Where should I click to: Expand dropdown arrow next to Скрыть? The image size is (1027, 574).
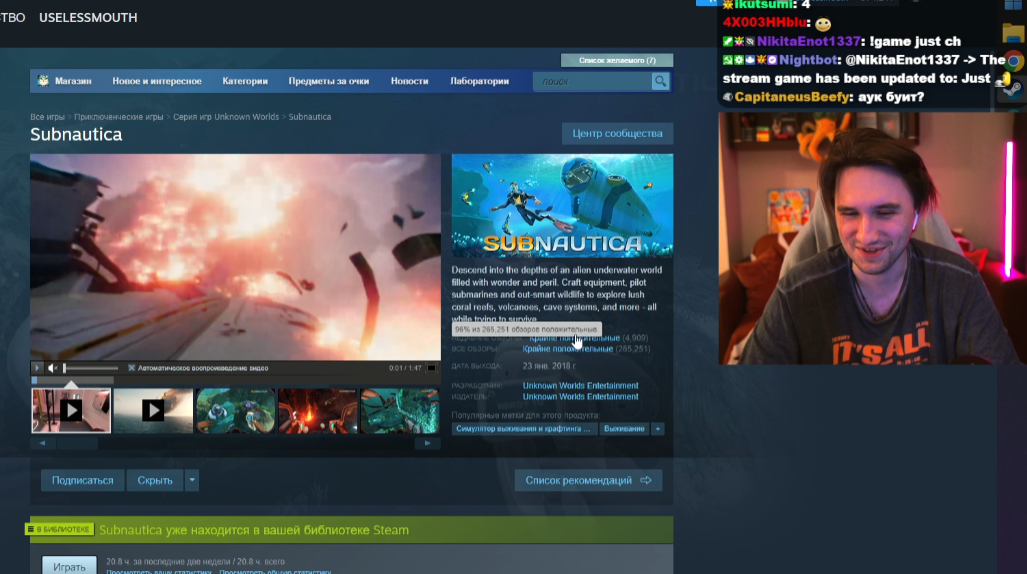(x=192, y=480)
